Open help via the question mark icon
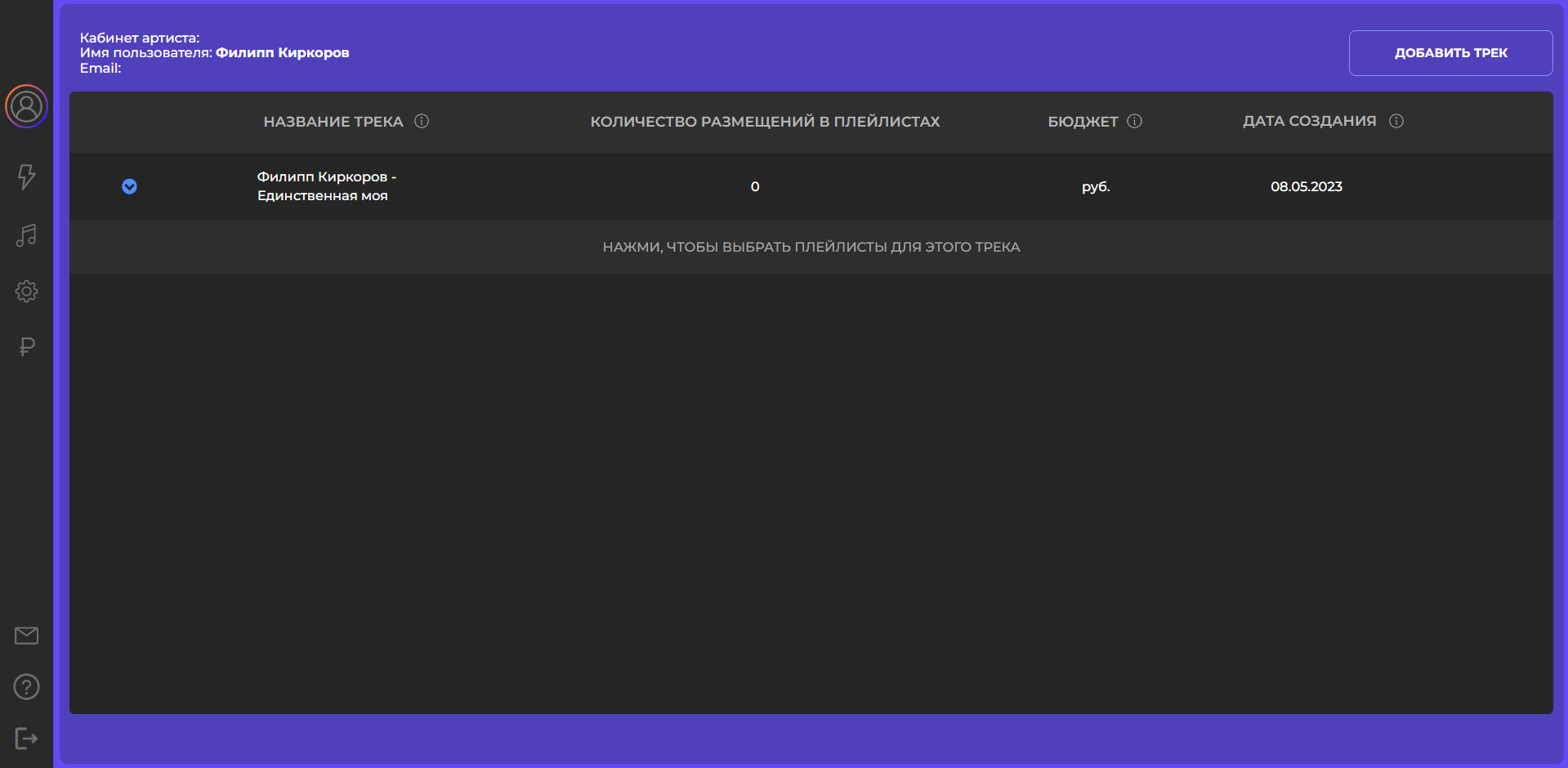Image resolution: width=1568 pixels, height=768 pixels. coord(26,687)
